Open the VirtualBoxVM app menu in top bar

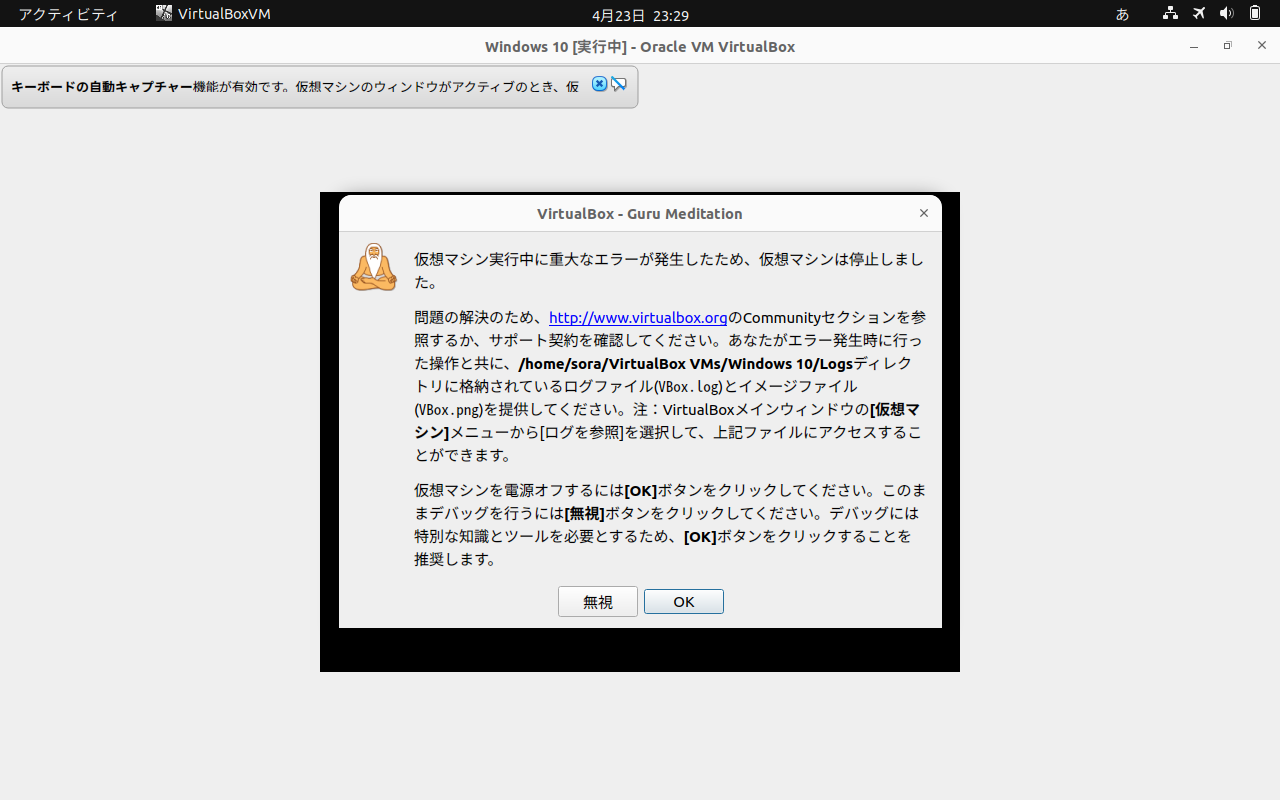[213, 14]
